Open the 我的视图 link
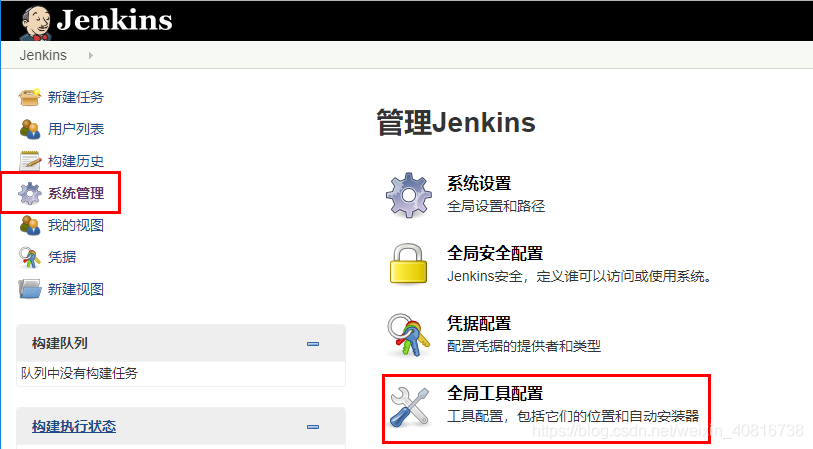813x449 pixels. point(76,225)
